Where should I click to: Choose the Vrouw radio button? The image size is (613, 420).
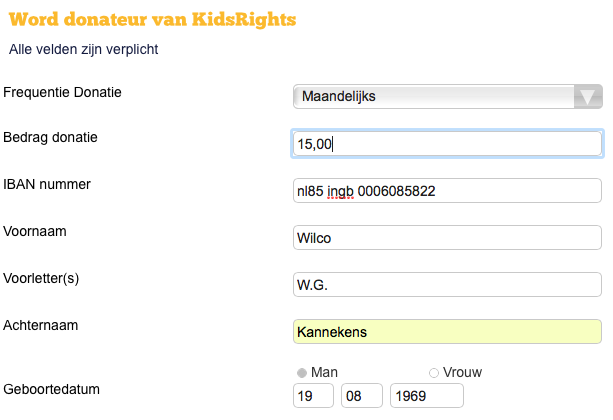coord(433,372)
